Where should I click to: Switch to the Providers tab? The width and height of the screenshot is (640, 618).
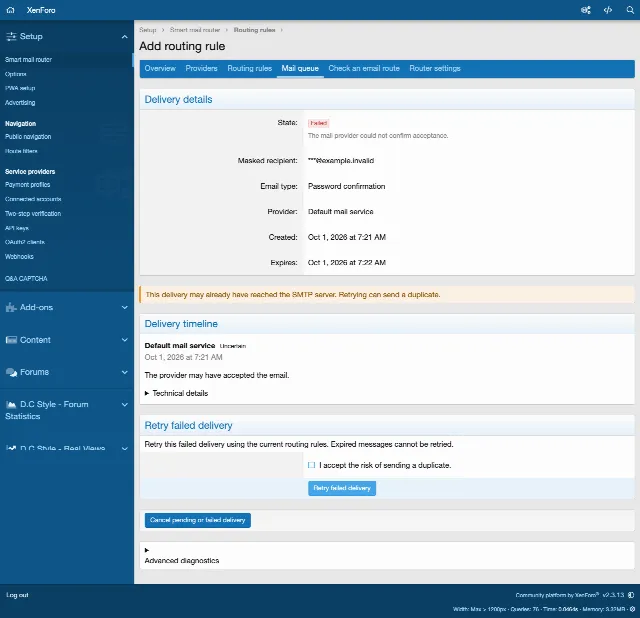click(202, 69)
